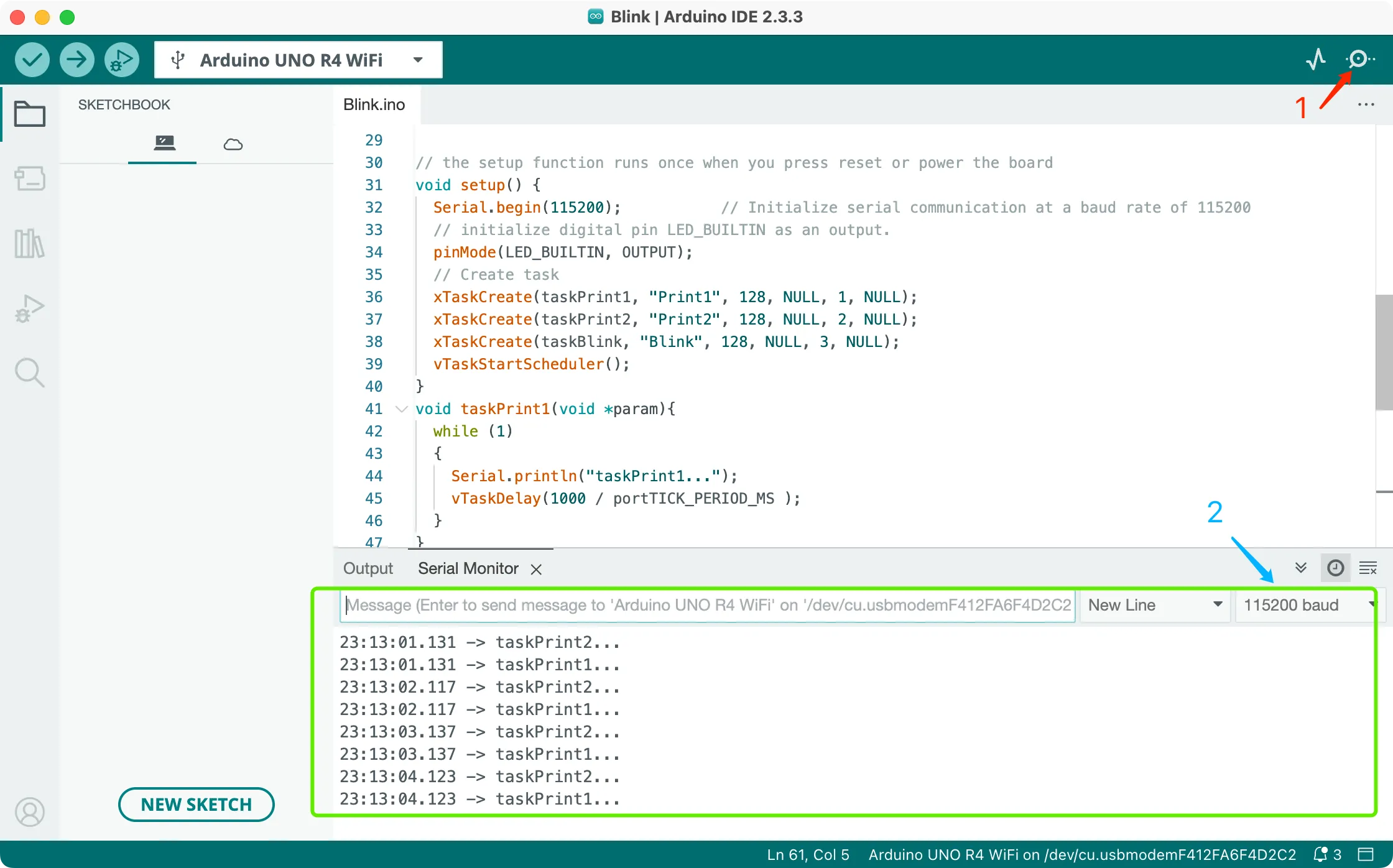Click the xTaskCreate taskPrint2 line
Image resolution: width=1393 pixels, height=868 pixels.
pos(675,320)
